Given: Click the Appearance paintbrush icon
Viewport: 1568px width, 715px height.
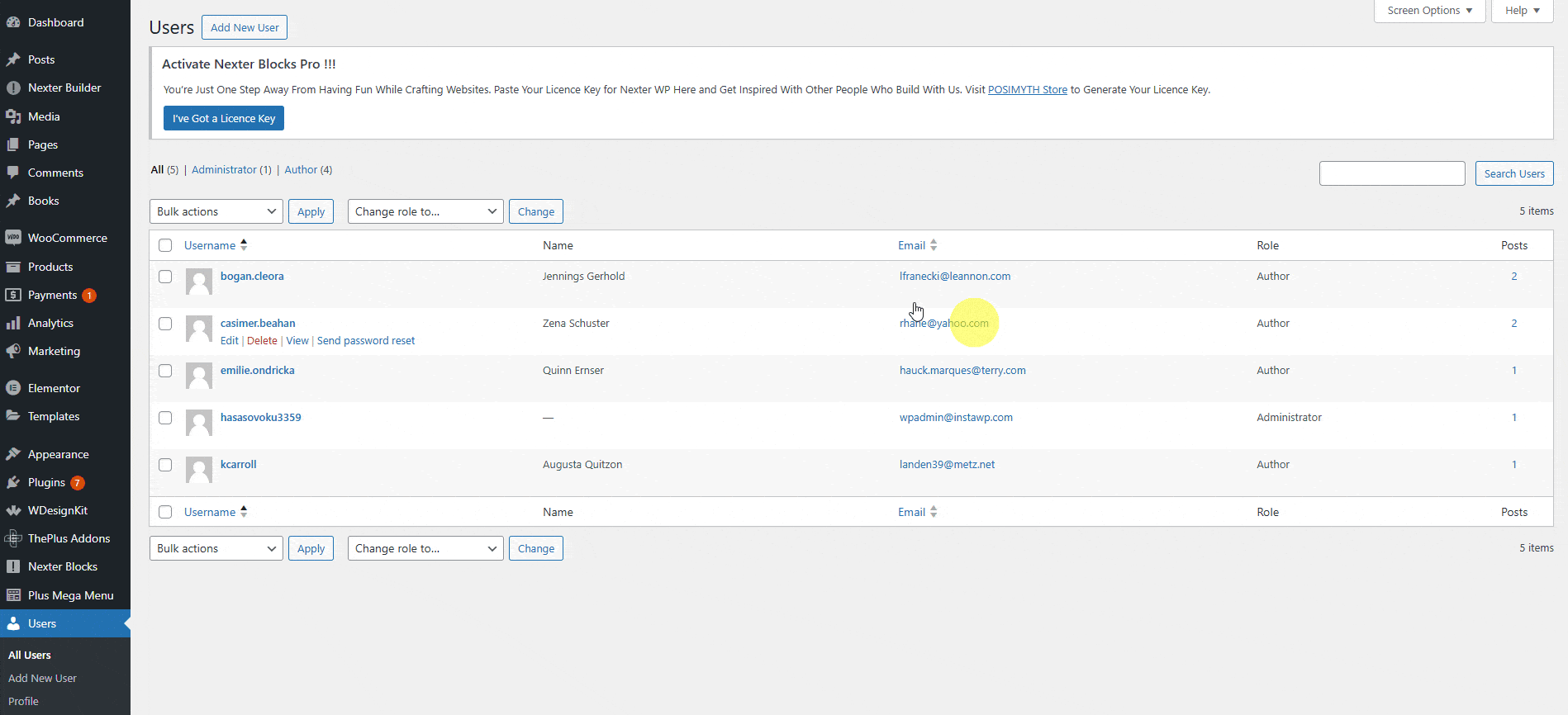Looking at the screenshot, I should (x=13, y=454).
